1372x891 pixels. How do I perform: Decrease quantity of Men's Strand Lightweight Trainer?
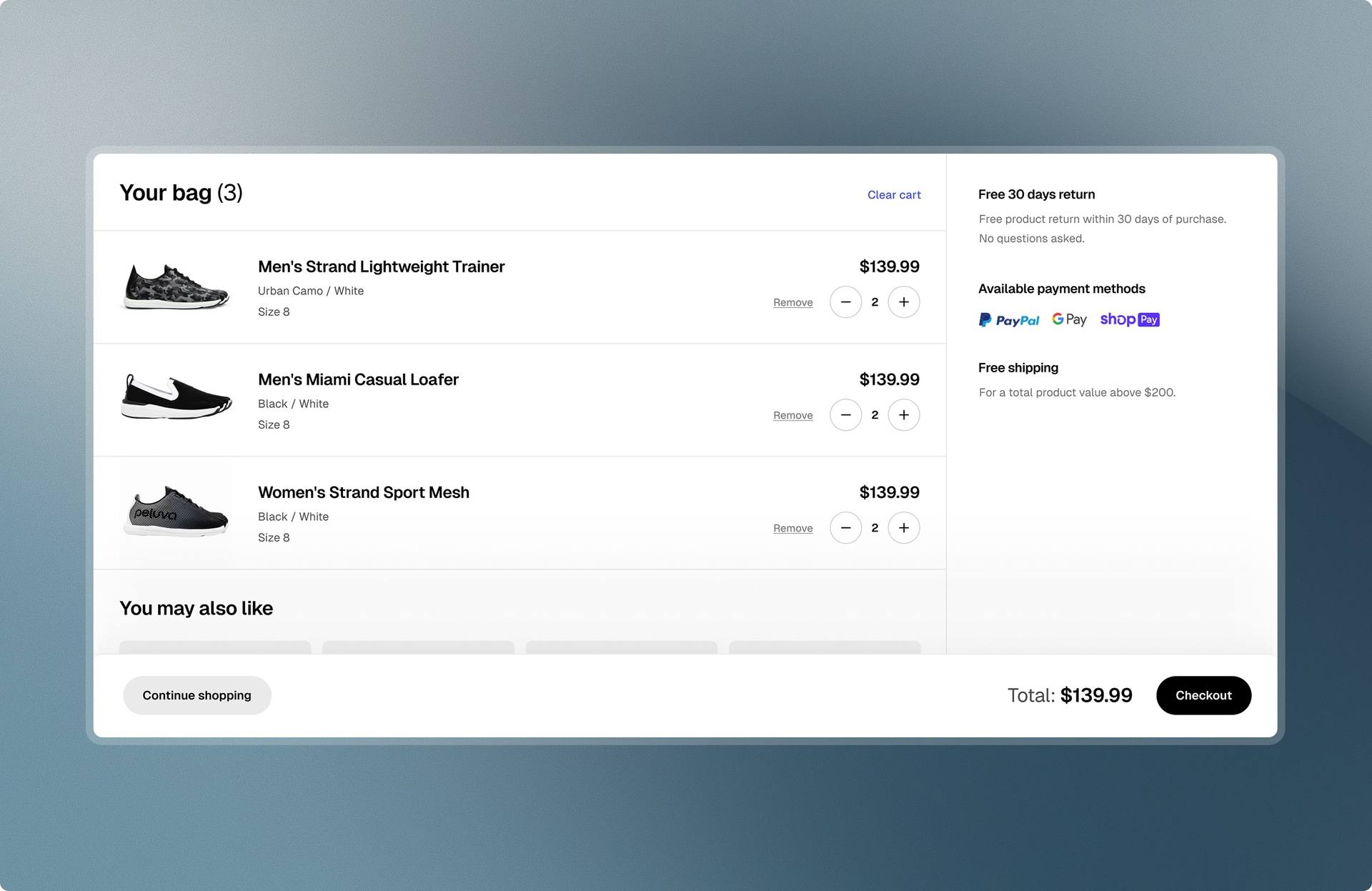846,302
